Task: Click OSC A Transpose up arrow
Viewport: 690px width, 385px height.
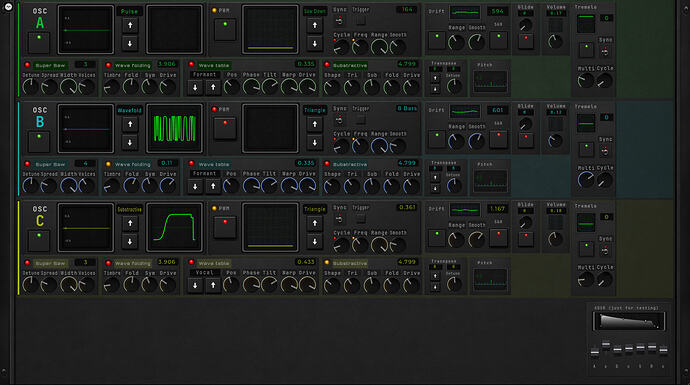Action: click(435, 78)
